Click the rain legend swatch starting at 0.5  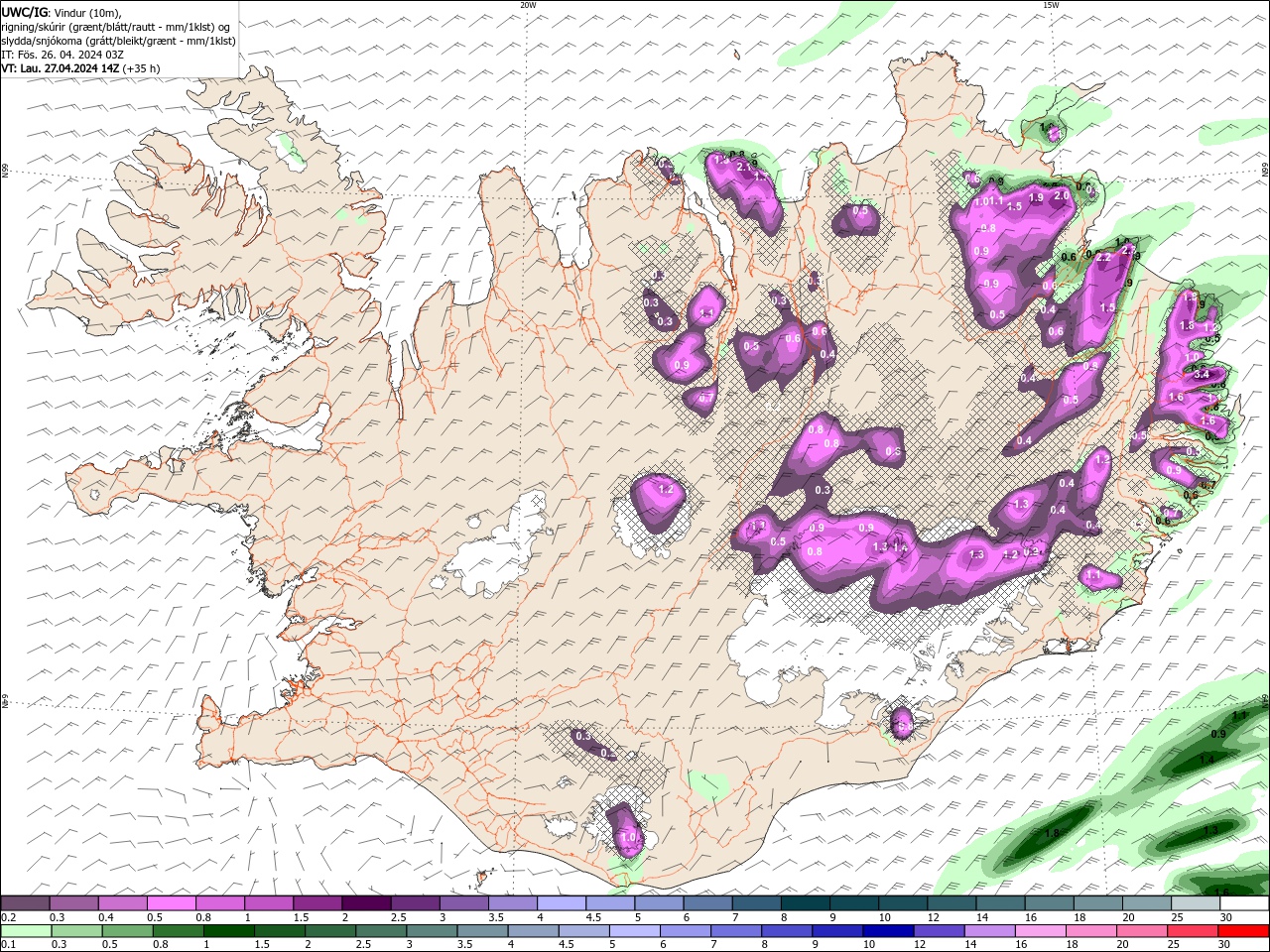(x=127, y=931)
